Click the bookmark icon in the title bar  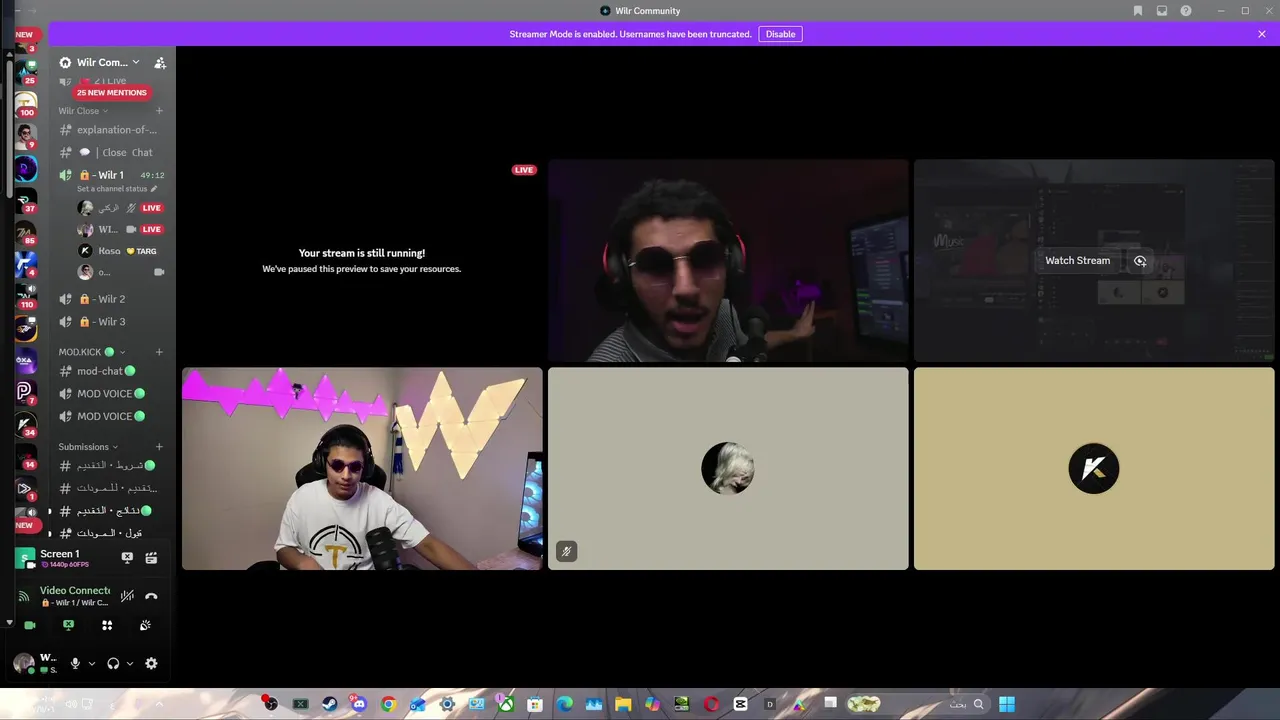pos(1138,11)
